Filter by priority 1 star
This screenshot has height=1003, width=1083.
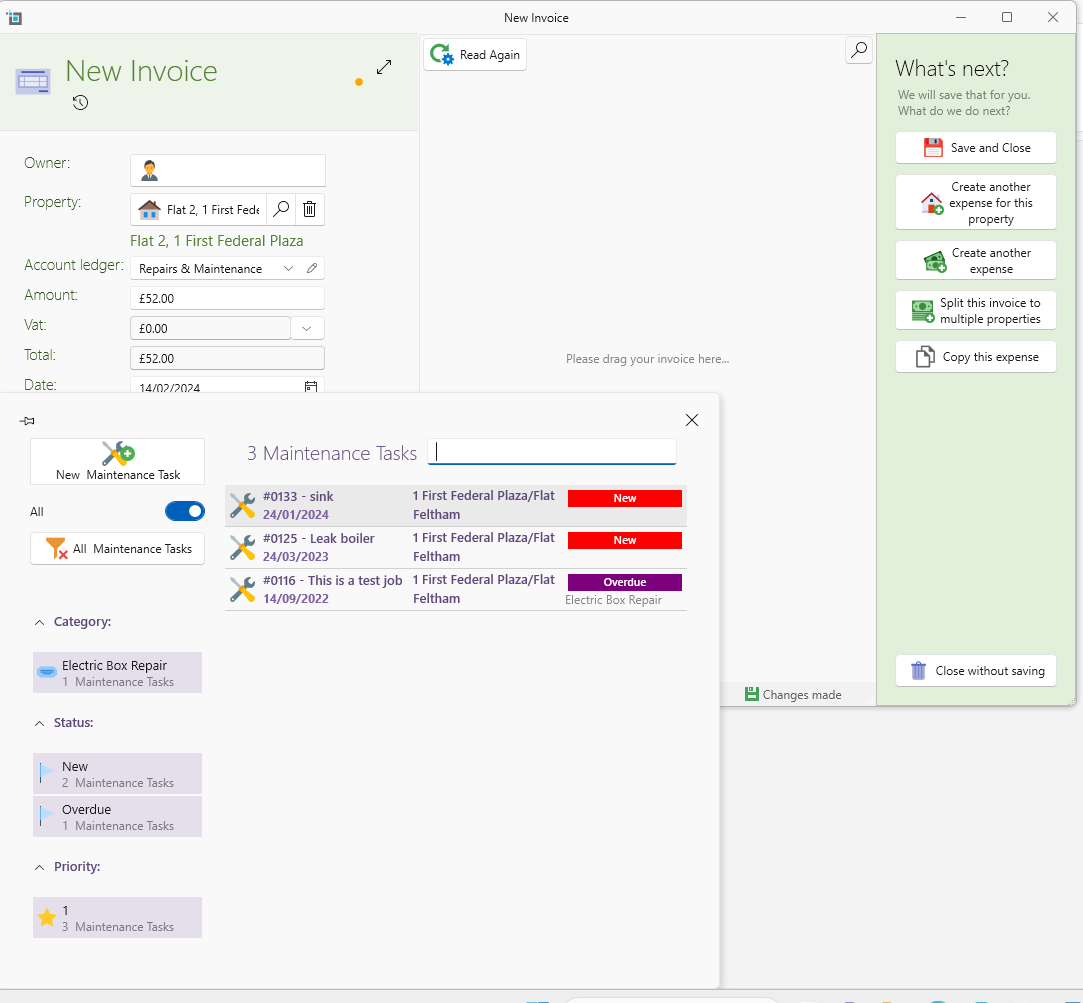(117, 917)
